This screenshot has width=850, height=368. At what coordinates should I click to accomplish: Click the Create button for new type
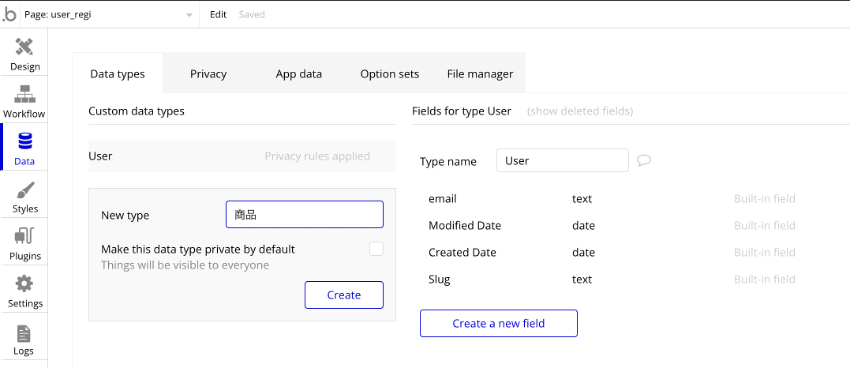(x=344, y=295)
